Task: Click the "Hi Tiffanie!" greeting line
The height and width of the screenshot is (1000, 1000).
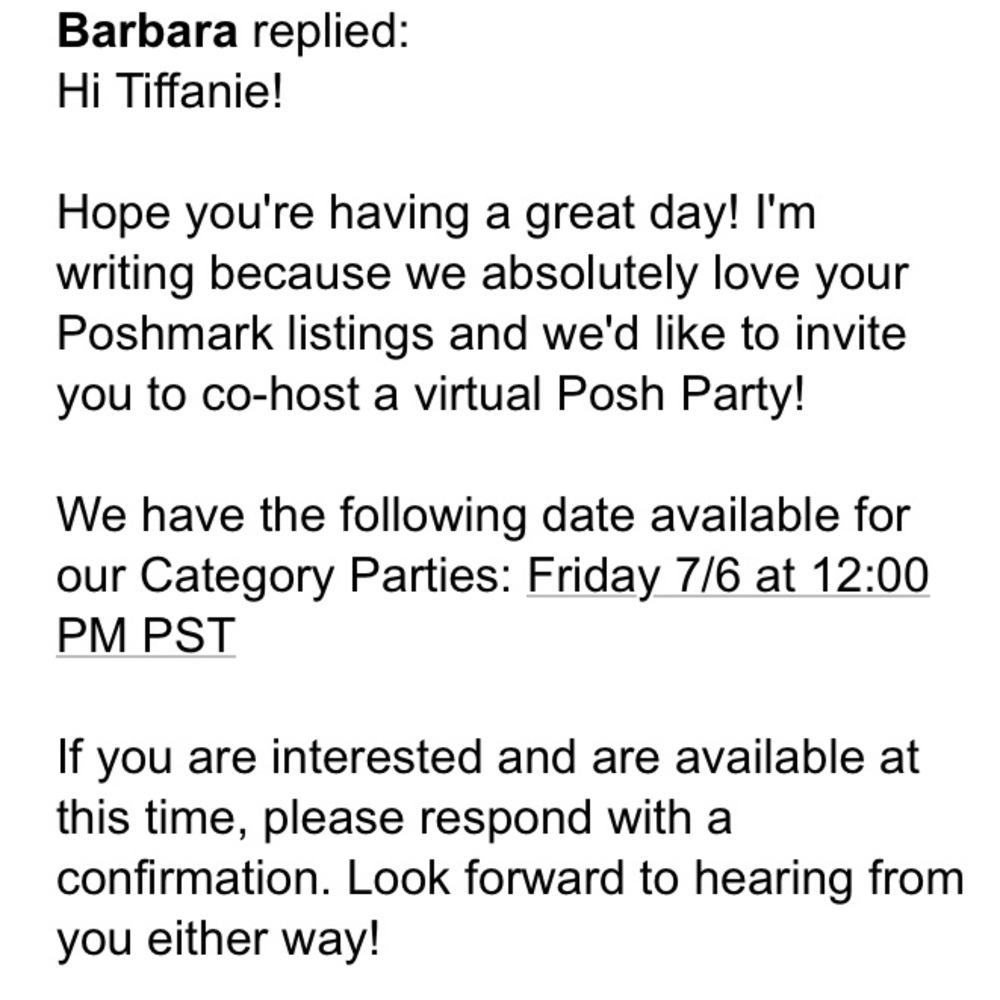Action: tap(171, 93)
